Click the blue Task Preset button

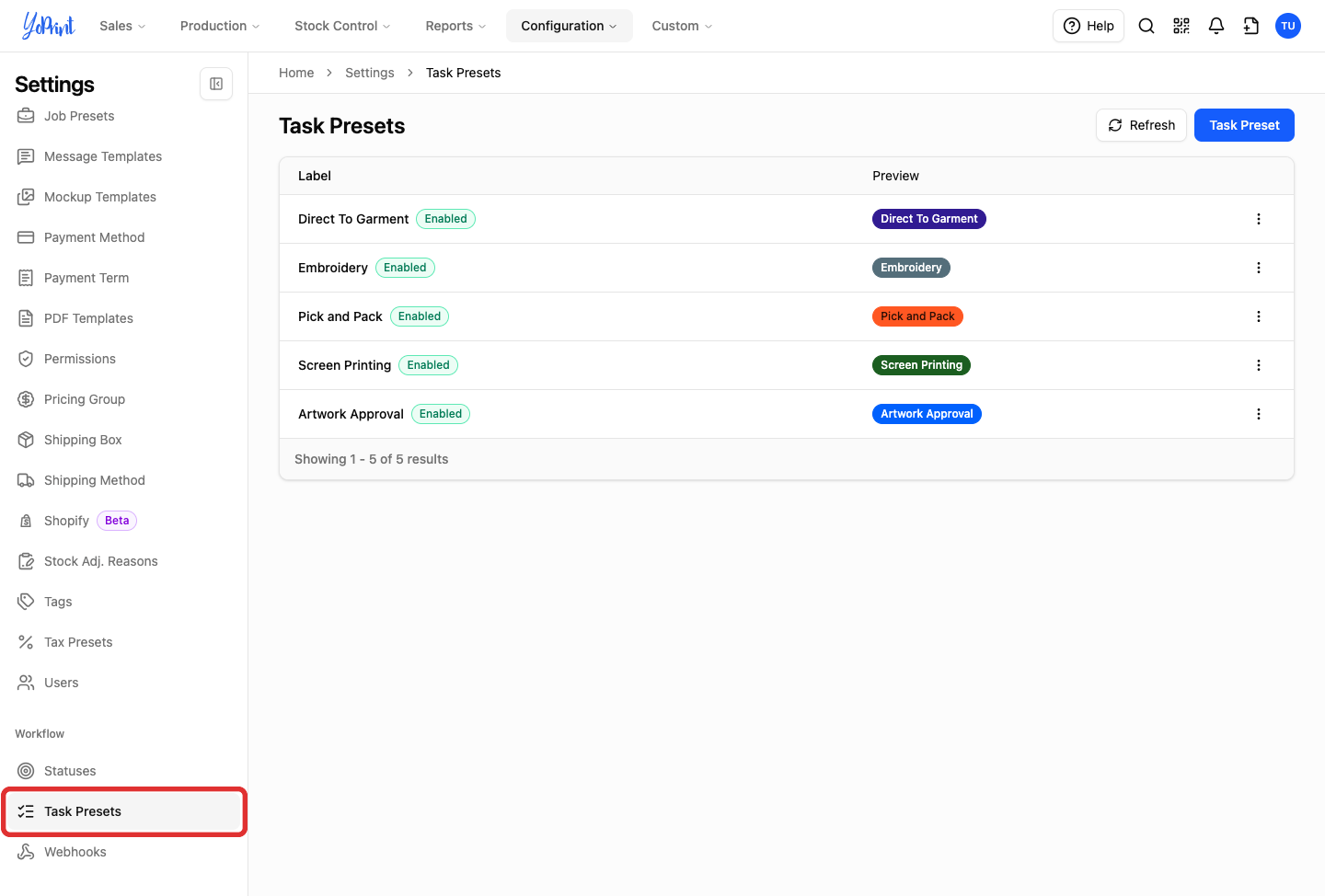[1244, 125]
